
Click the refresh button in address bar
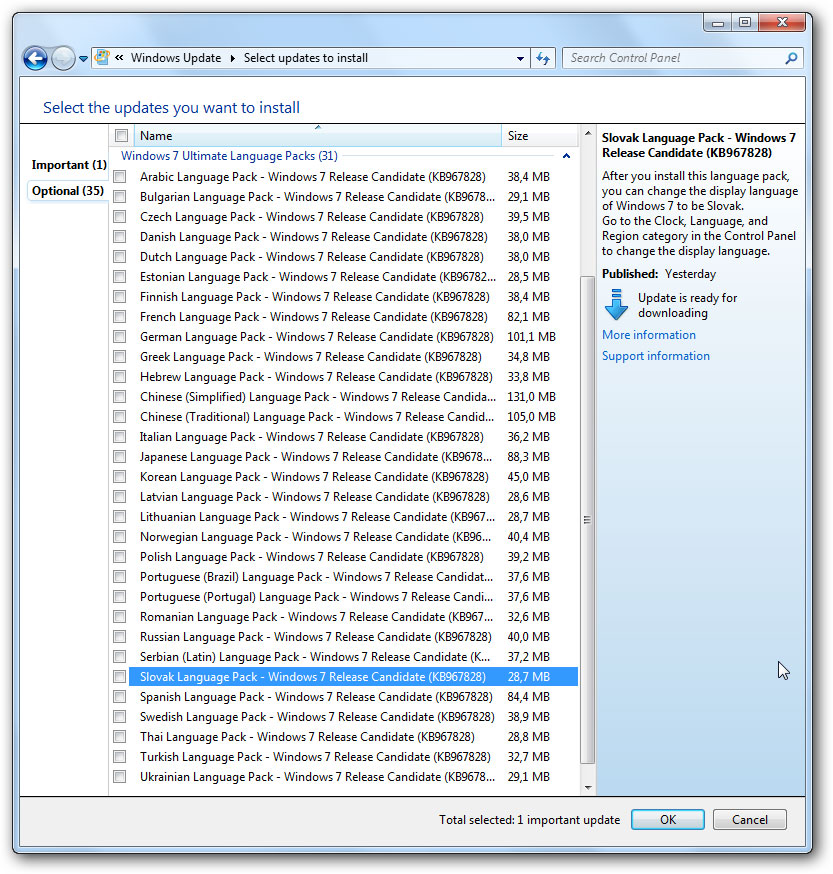coord(543,58)
